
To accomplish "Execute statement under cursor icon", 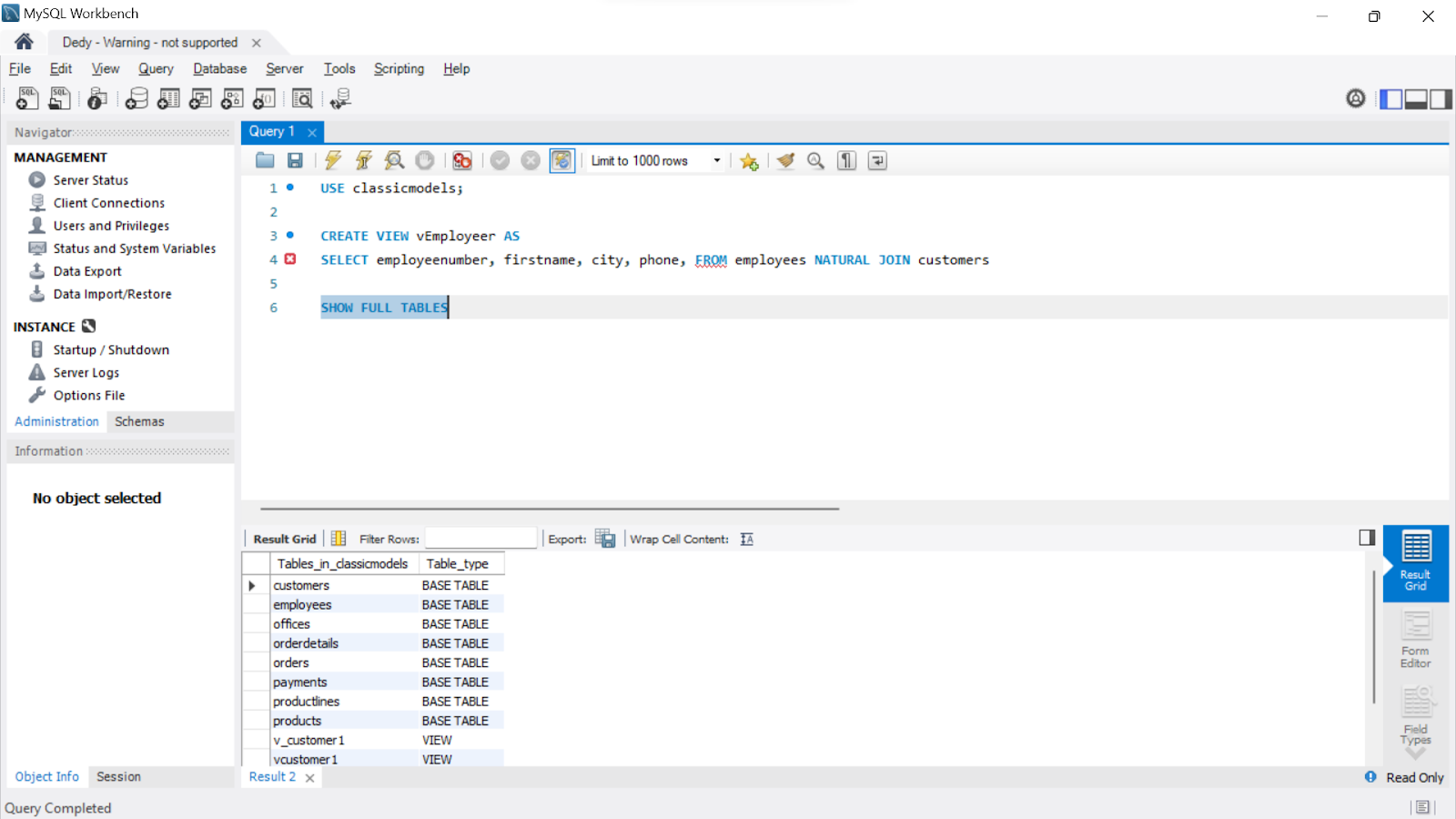I will pyautogui.click(x=363, y=160).
